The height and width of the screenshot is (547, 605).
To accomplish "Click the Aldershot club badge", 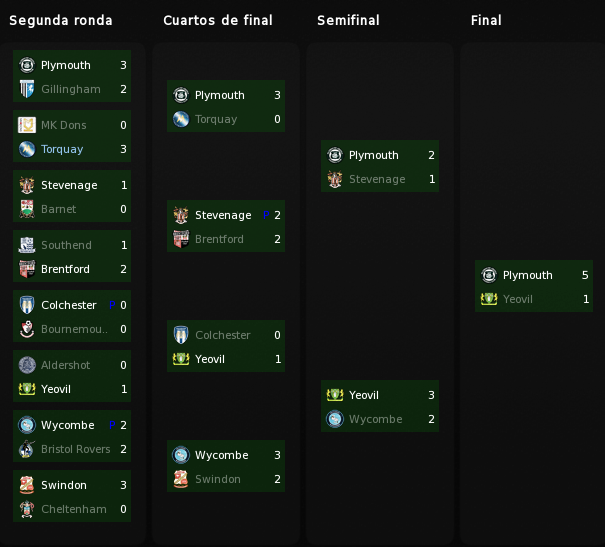I will click(x=27, y=365).
